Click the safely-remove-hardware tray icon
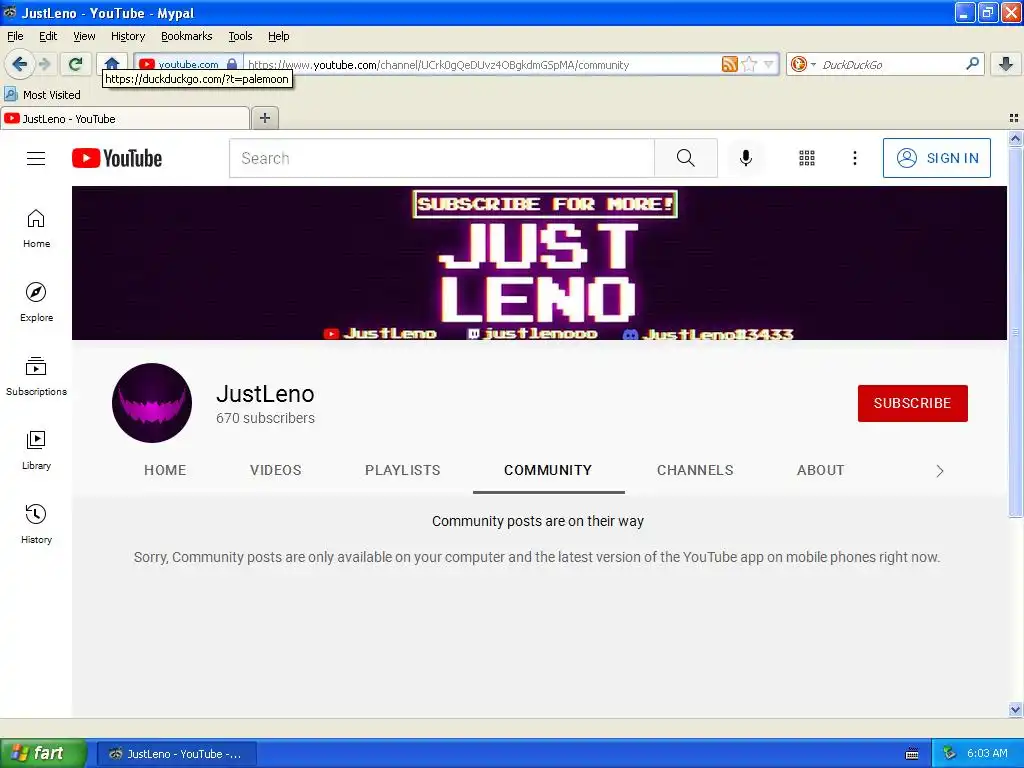The width and height of the screenshot is (1024, 768). (950, 753)
